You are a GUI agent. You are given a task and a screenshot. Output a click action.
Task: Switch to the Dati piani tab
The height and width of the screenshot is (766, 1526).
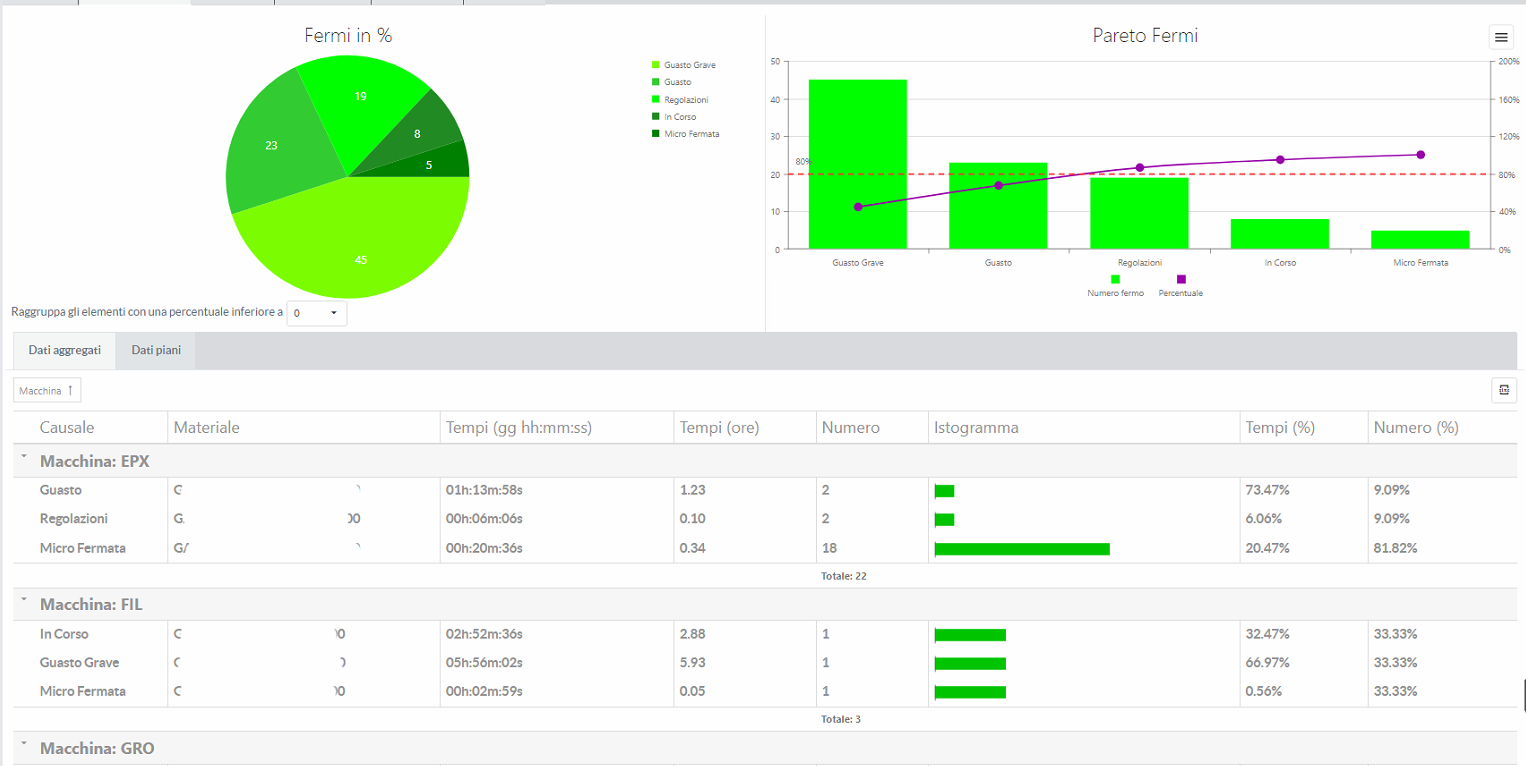click(156, 351)
